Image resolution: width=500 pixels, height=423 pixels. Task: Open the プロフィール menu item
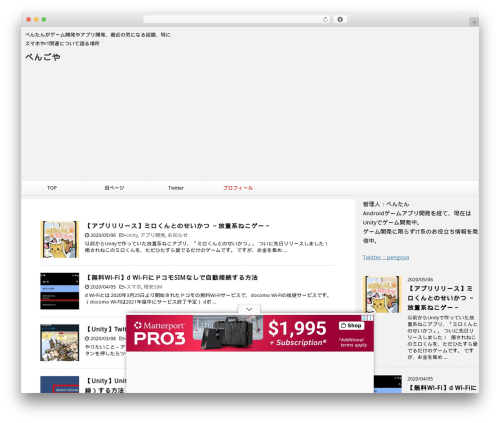point(238,188)
